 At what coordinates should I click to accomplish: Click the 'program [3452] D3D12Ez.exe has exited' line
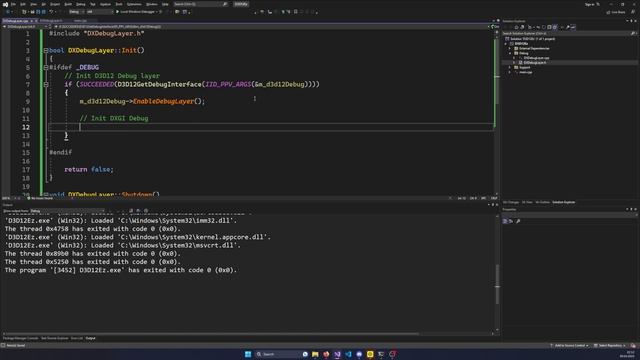121,270
